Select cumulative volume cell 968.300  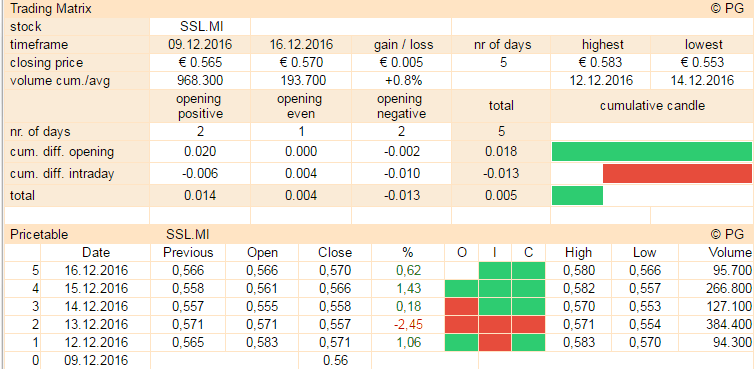200,80
